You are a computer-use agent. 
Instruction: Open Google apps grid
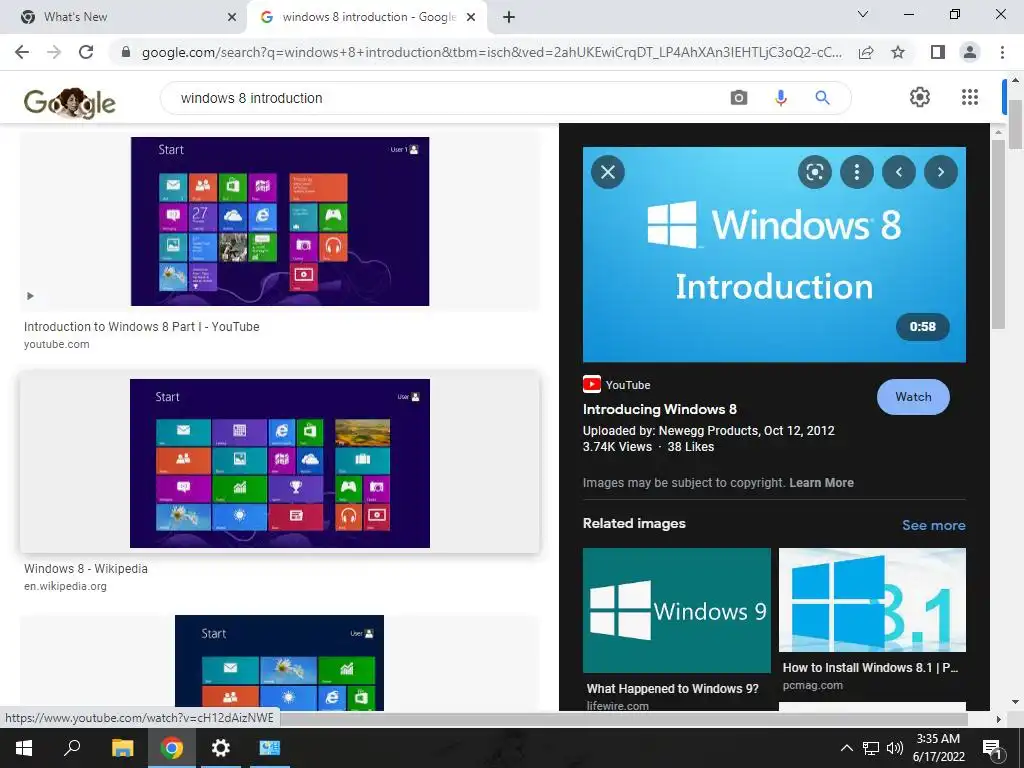click(970, 97)
